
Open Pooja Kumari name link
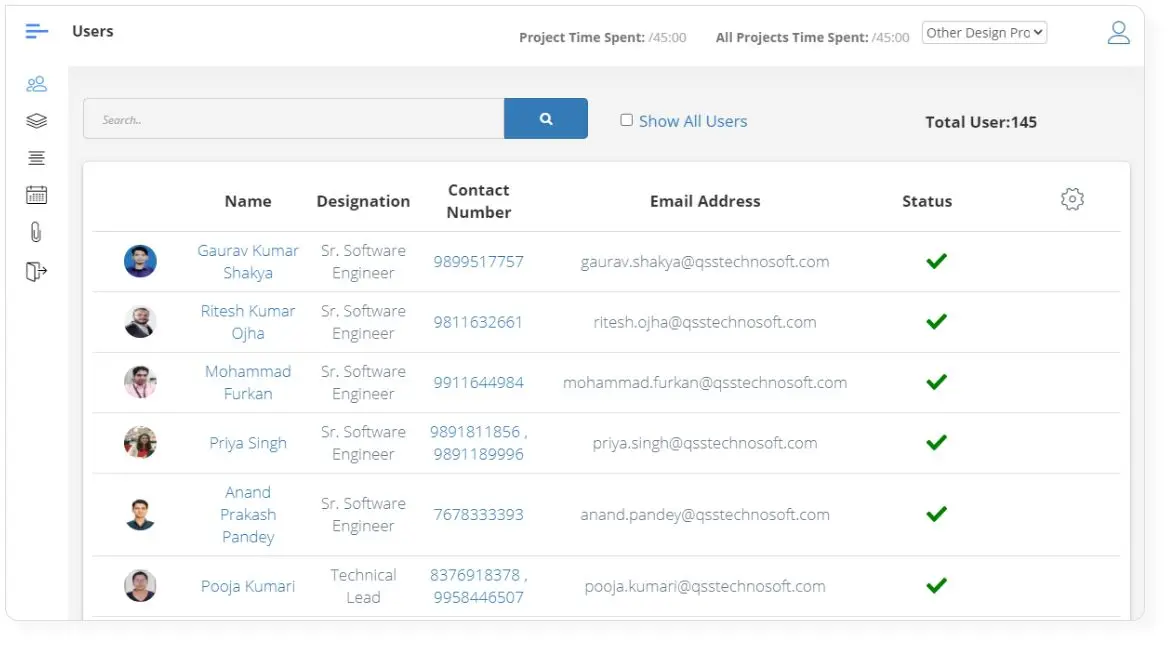click(x=248, y=586)
